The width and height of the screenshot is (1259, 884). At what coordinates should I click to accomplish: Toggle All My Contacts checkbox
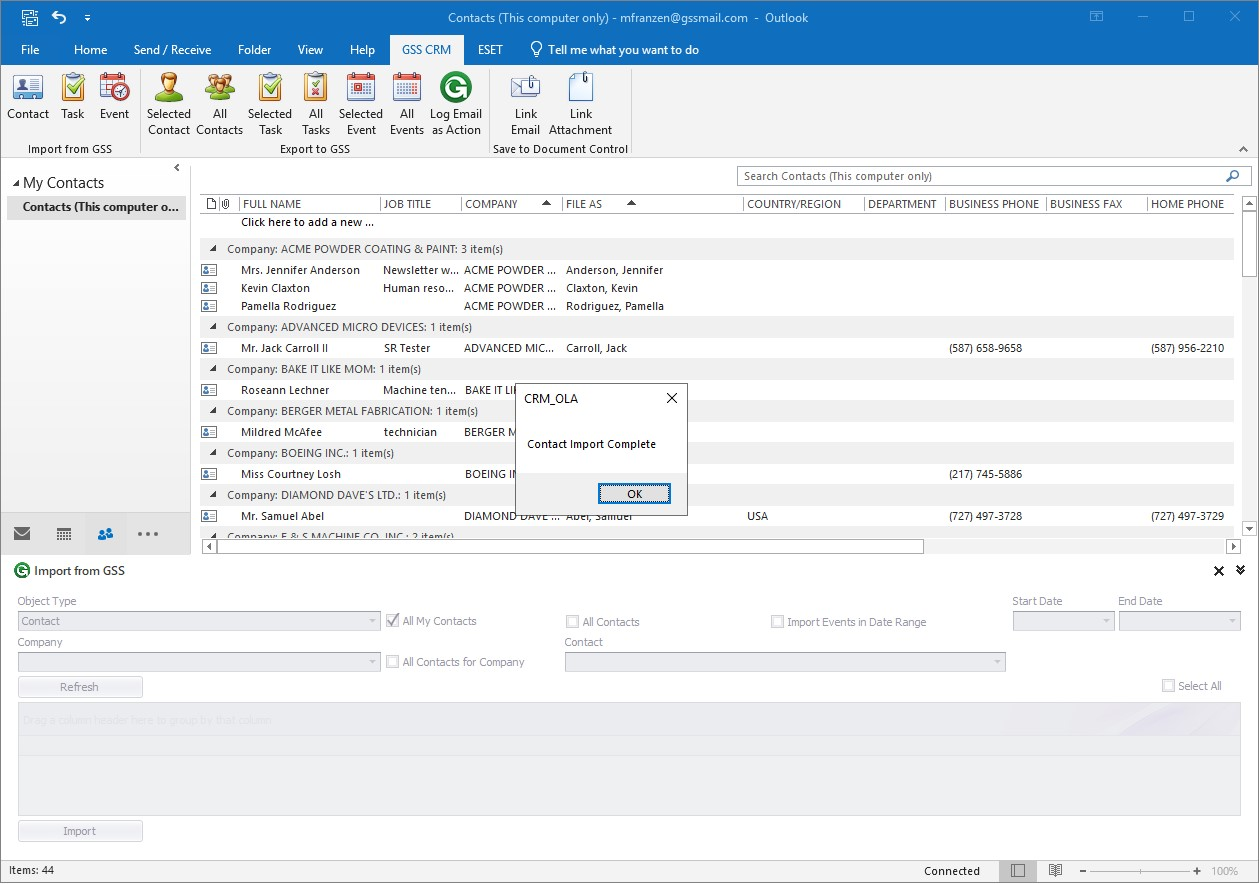coord(393,620)
